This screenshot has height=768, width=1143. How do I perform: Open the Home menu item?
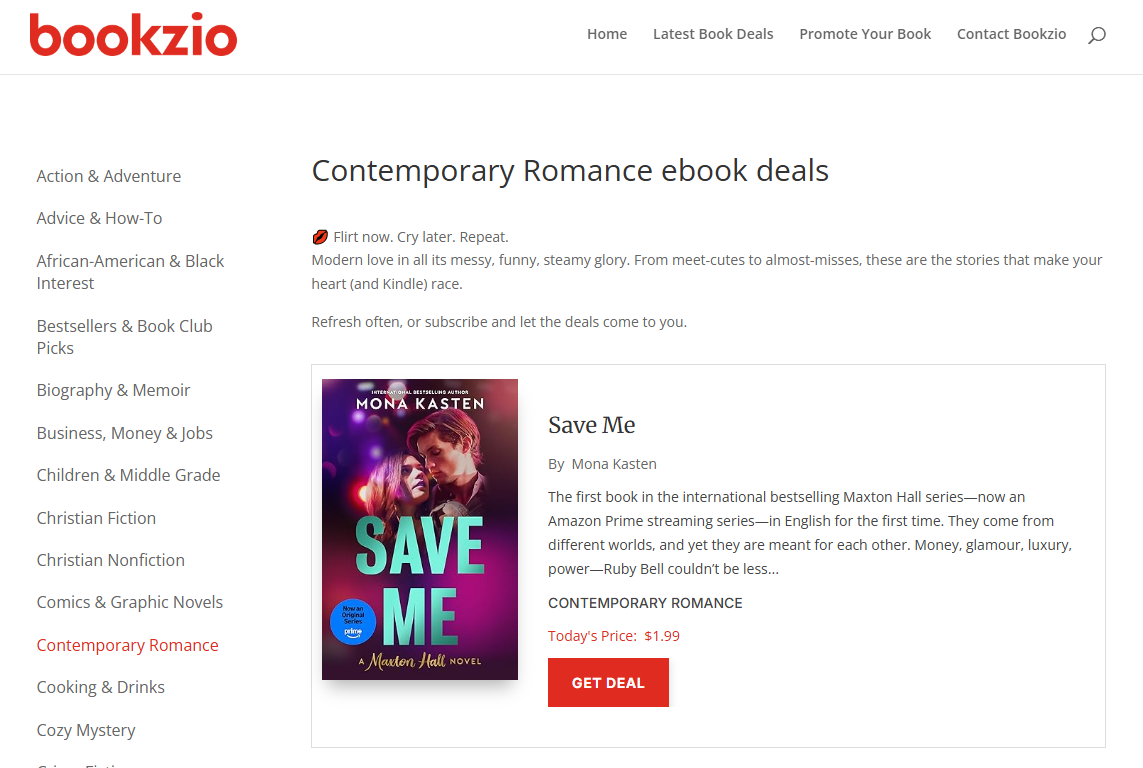click(x=607, y=34)
